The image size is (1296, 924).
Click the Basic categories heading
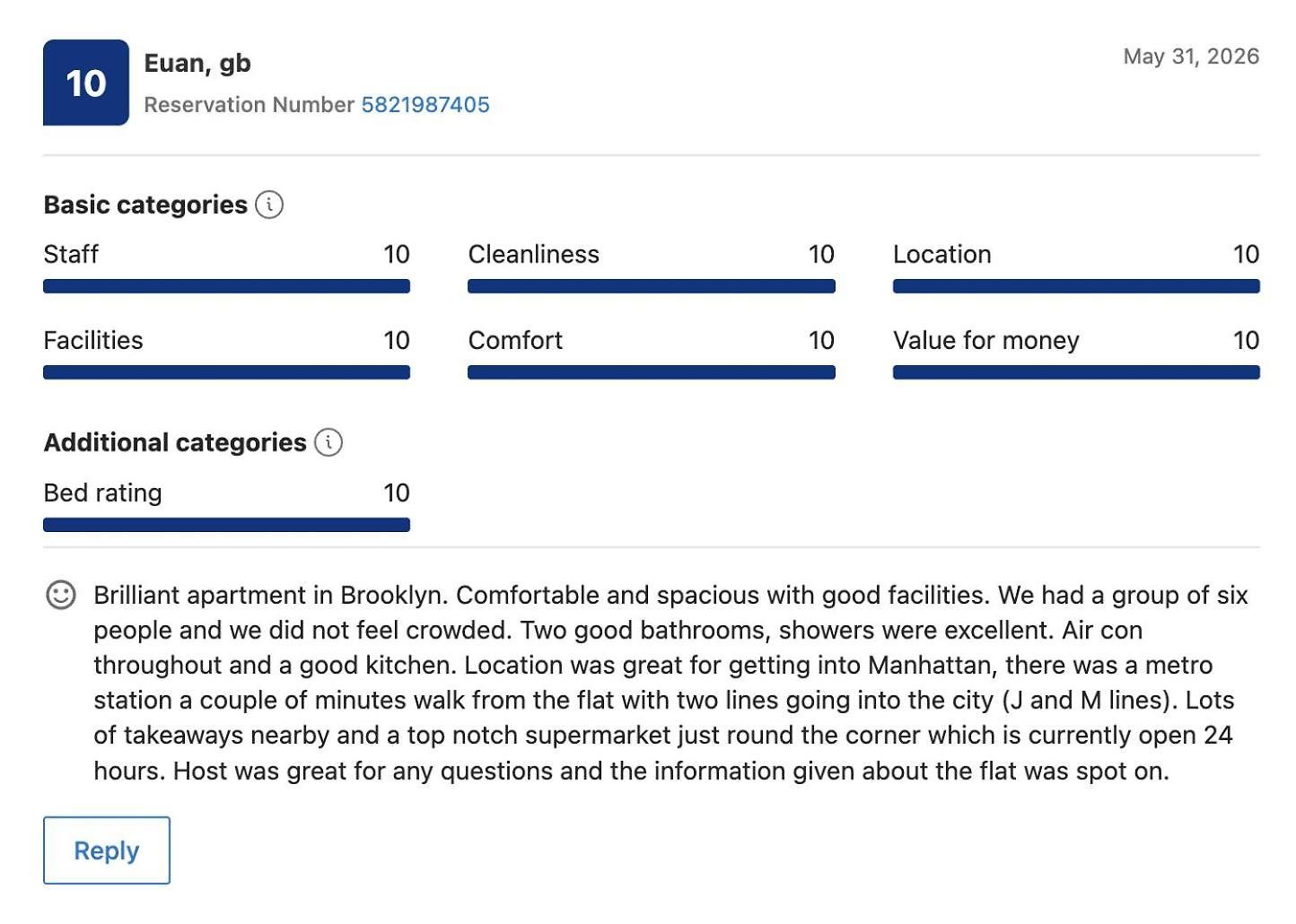(x=145, y=205)
